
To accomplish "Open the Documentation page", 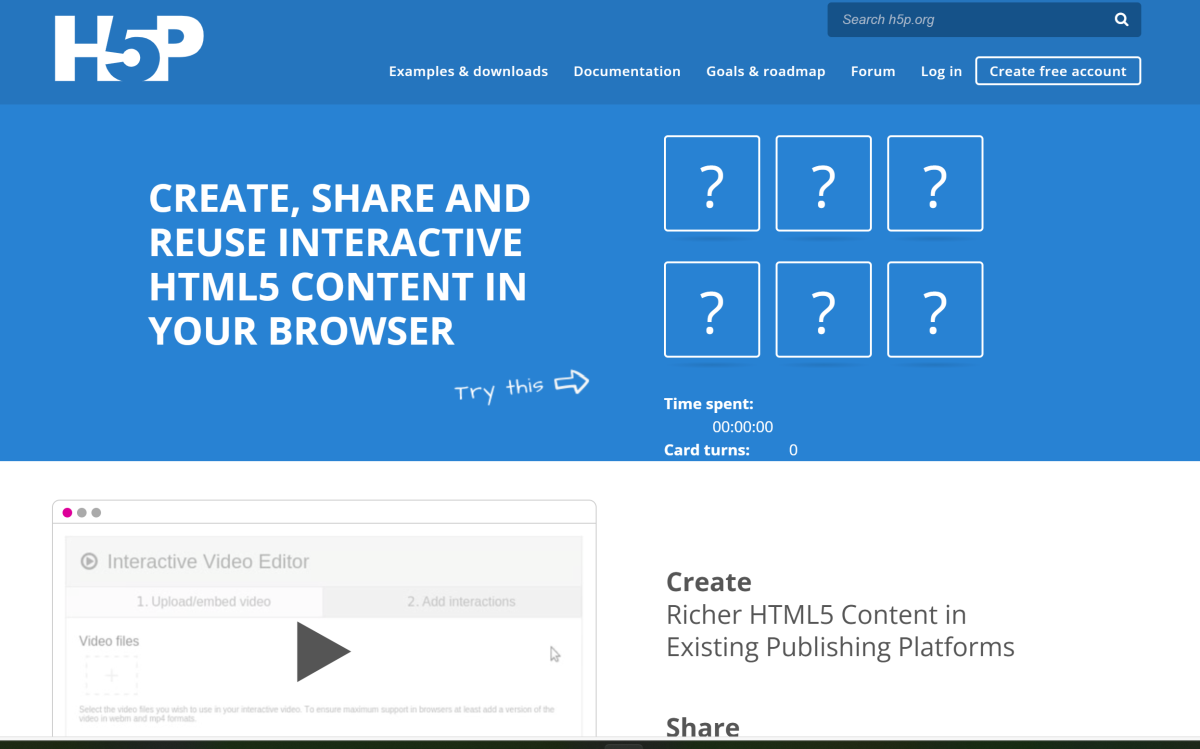I will [627, 71].
